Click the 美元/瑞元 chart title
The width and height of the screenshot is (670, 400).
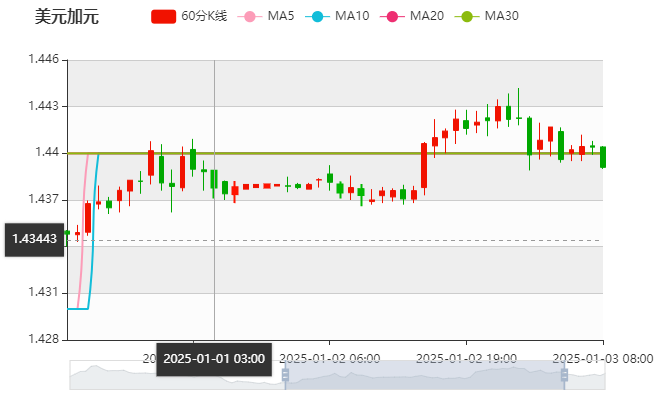coord(66,16)
